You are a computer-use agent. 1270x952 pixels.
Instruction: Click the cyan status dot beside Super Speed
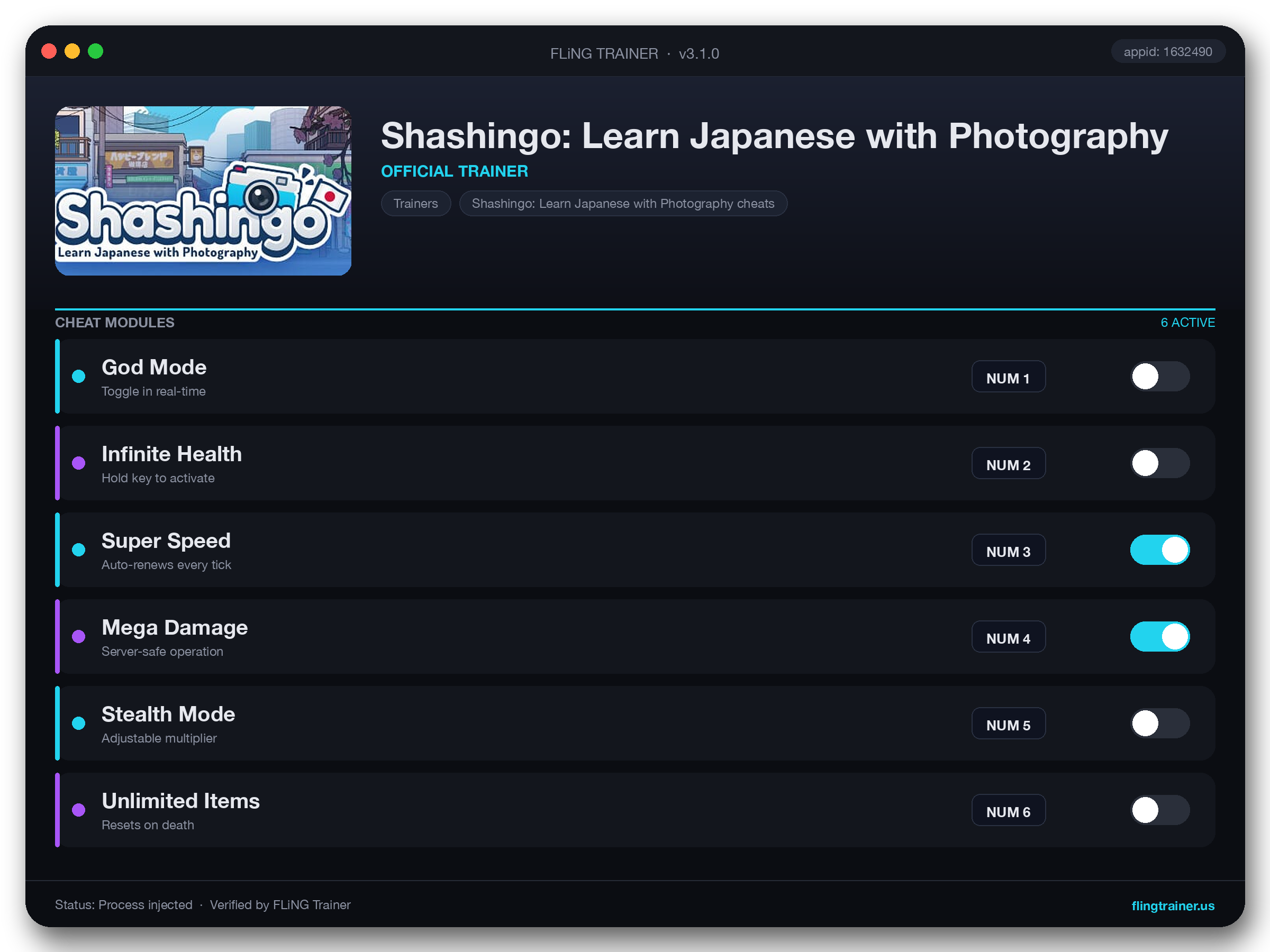79,550
